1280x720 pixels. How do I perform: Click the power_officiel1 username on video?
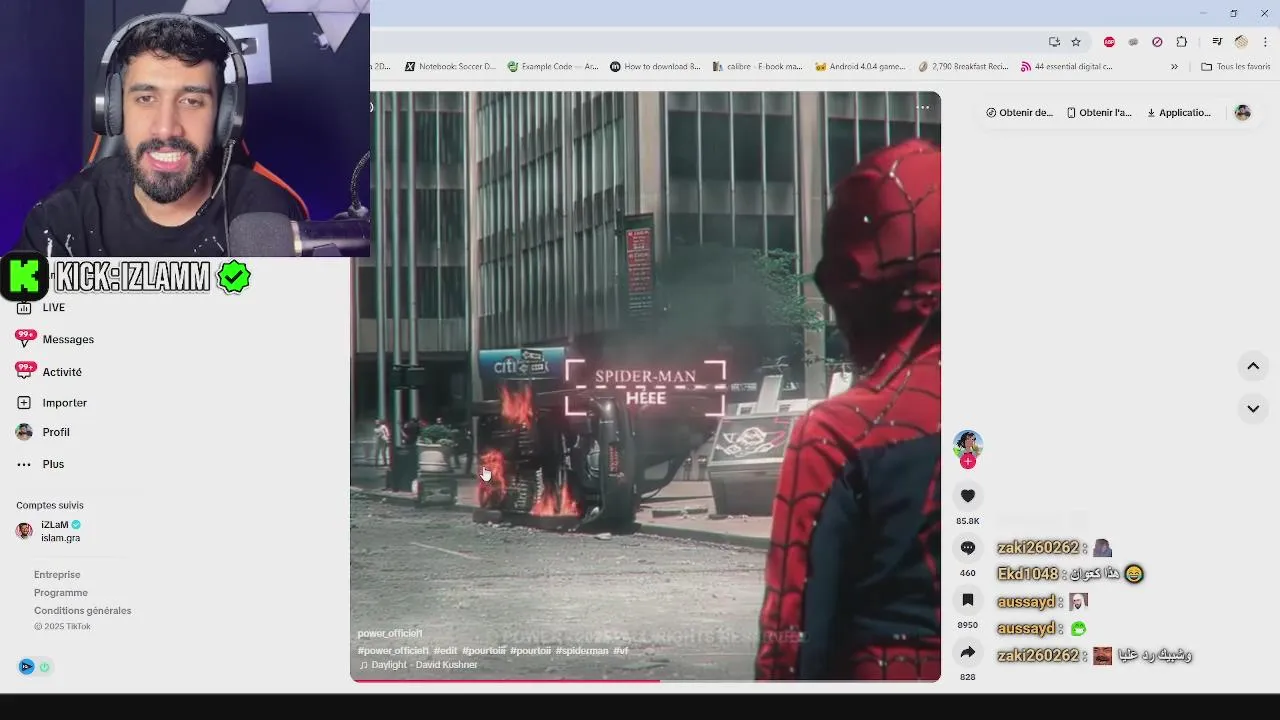pyautogui.click(x=390, y=634)
